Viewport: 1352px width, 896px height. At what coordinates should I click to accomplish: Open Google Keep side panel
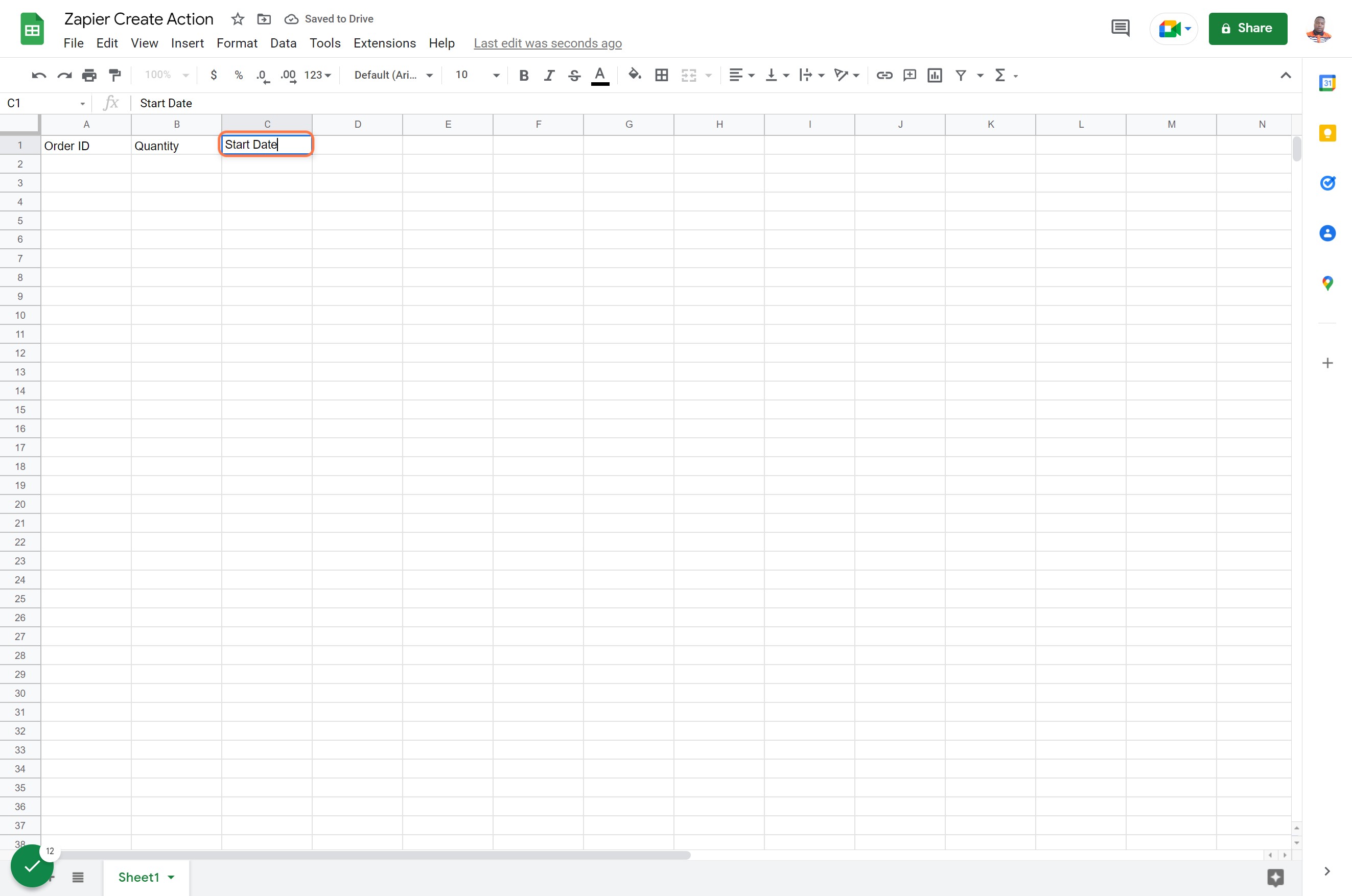[x=1327, y=133]
